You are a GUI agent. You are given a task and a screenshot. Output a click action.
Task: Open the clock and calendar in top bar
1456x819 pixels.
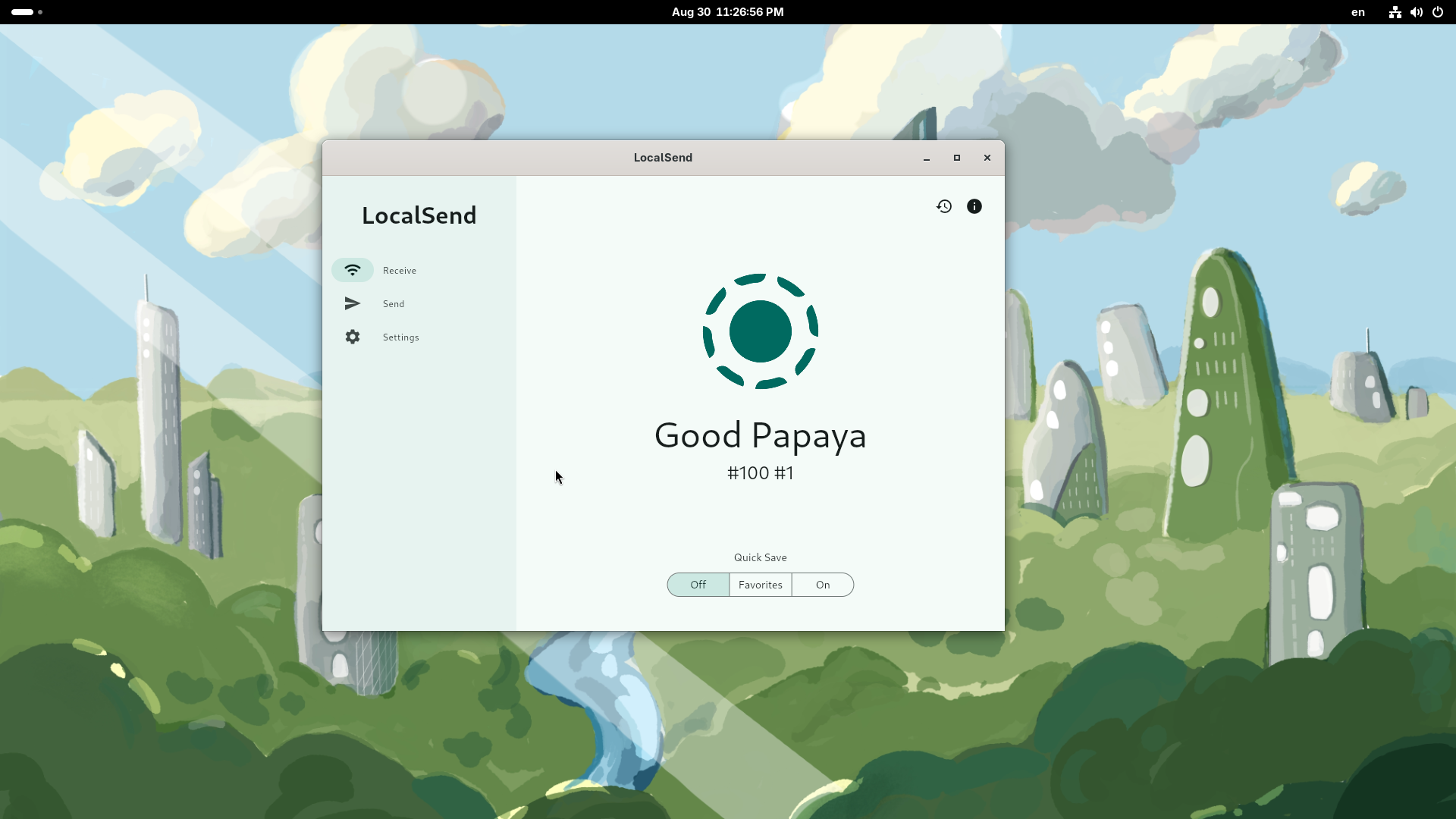coord(728,12)
